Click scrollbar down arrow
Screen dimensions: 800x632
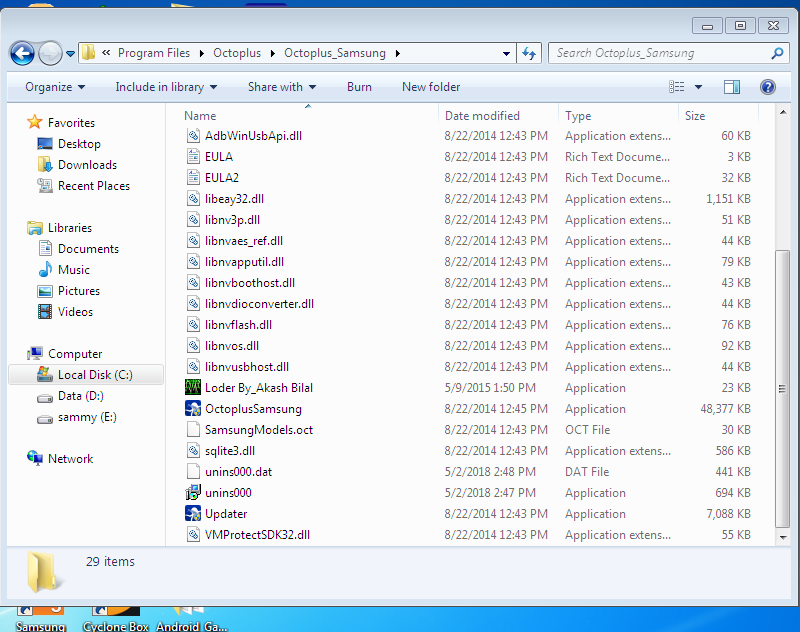pos(783,537)
